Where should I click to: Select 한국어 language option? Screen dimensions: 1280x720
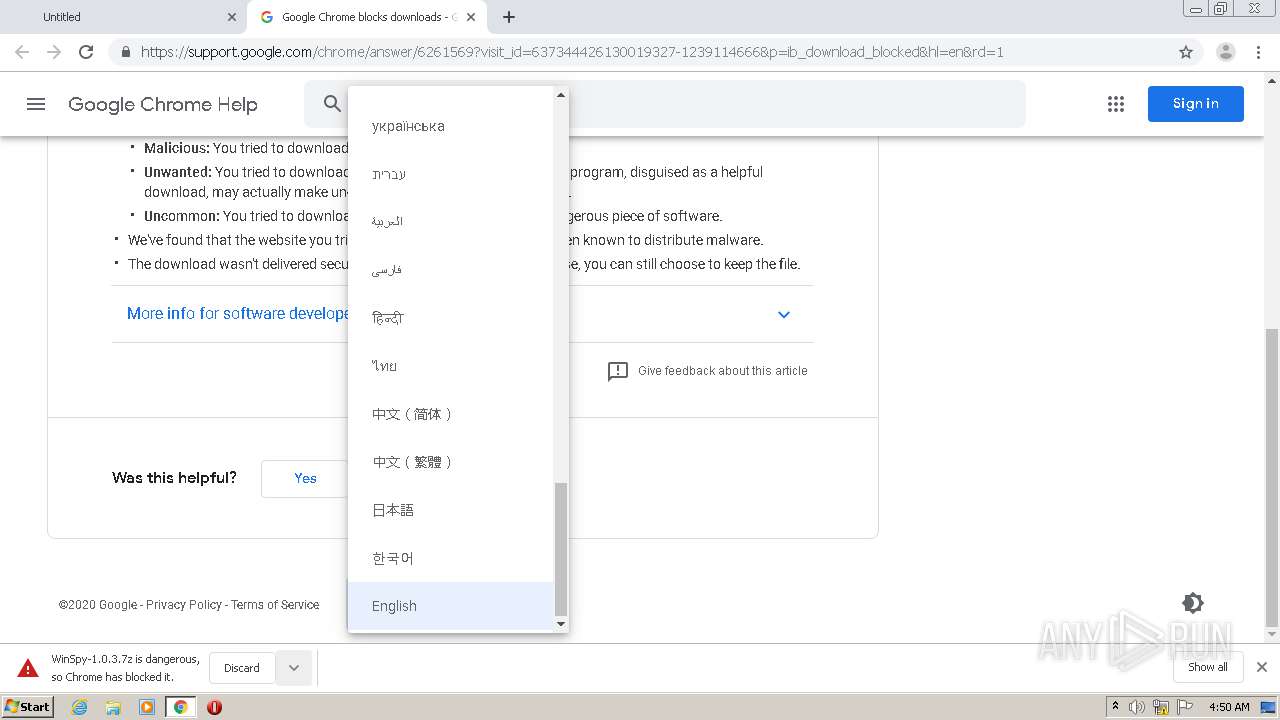click(x=451, y=558)
